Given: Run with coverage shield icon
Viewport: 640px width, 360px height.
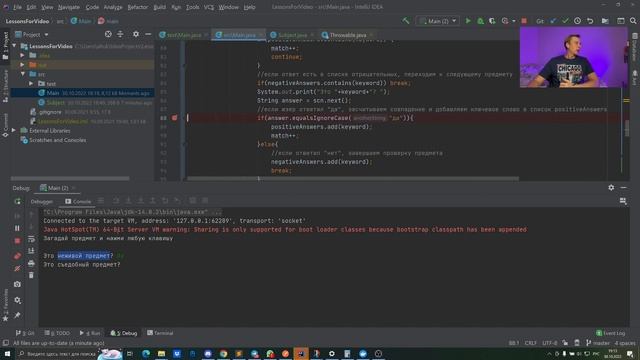Looking at the screenshot, I should click(x=492, y=21).
